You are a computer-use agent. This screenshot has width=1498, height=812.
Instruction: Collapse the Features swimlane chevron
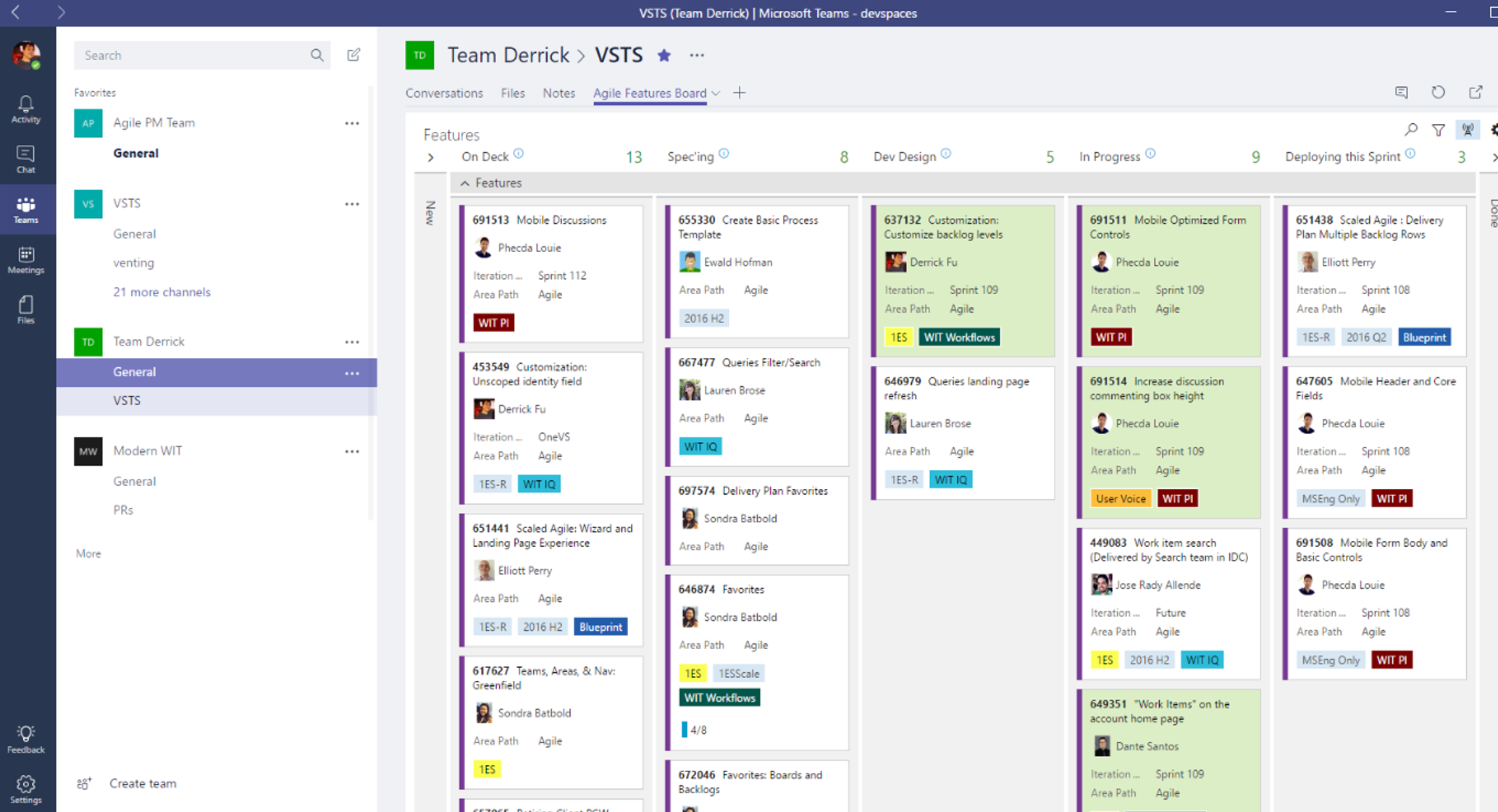click(x=464, y=183)
